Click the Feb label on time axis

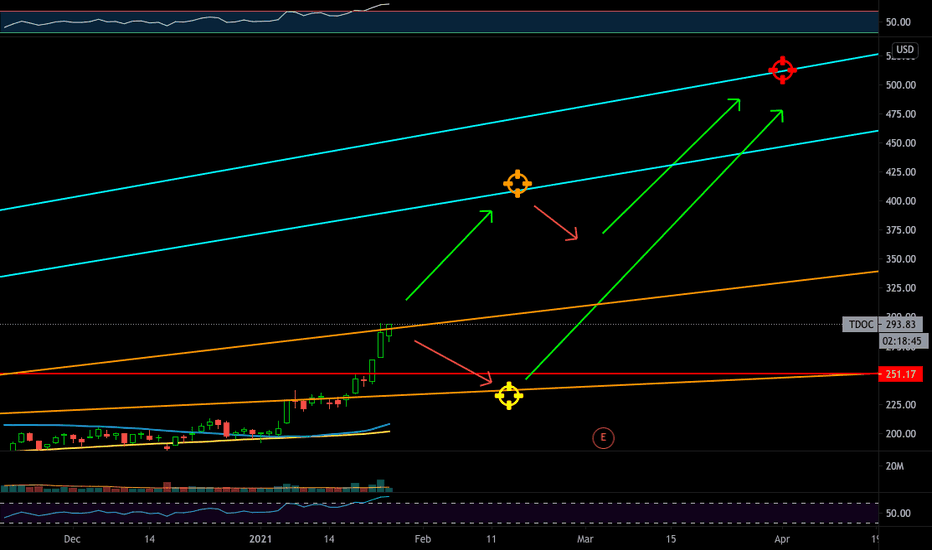423,539
